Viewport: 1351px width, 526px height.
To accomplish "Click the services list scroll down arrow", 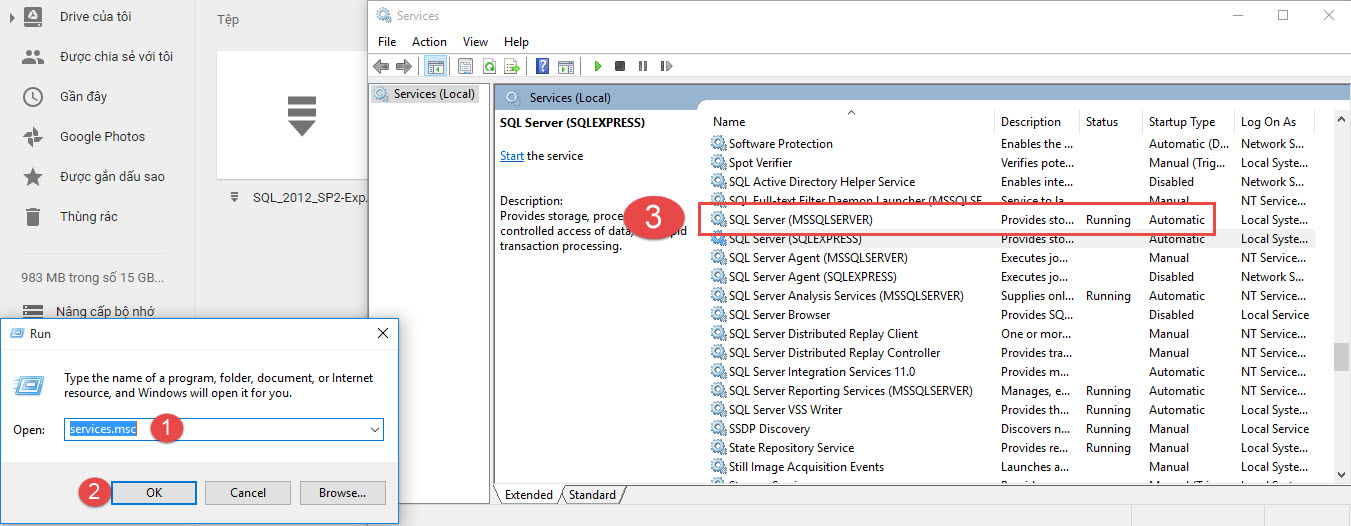I will [x=1342, y=475].
